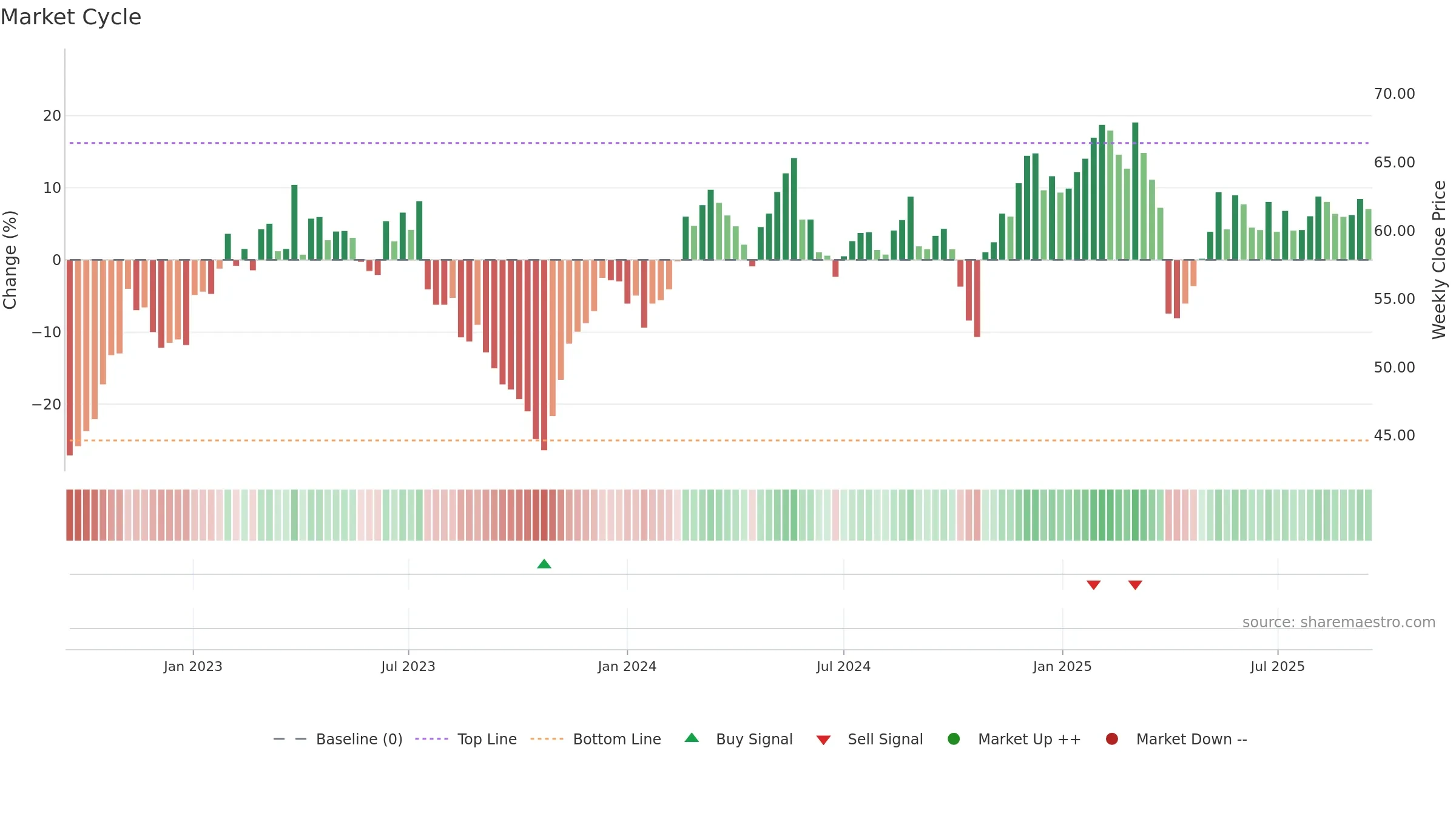Click the tallest dark green bar near March 2025
Screen dimensions: 1456x819
coord(1135,191)
